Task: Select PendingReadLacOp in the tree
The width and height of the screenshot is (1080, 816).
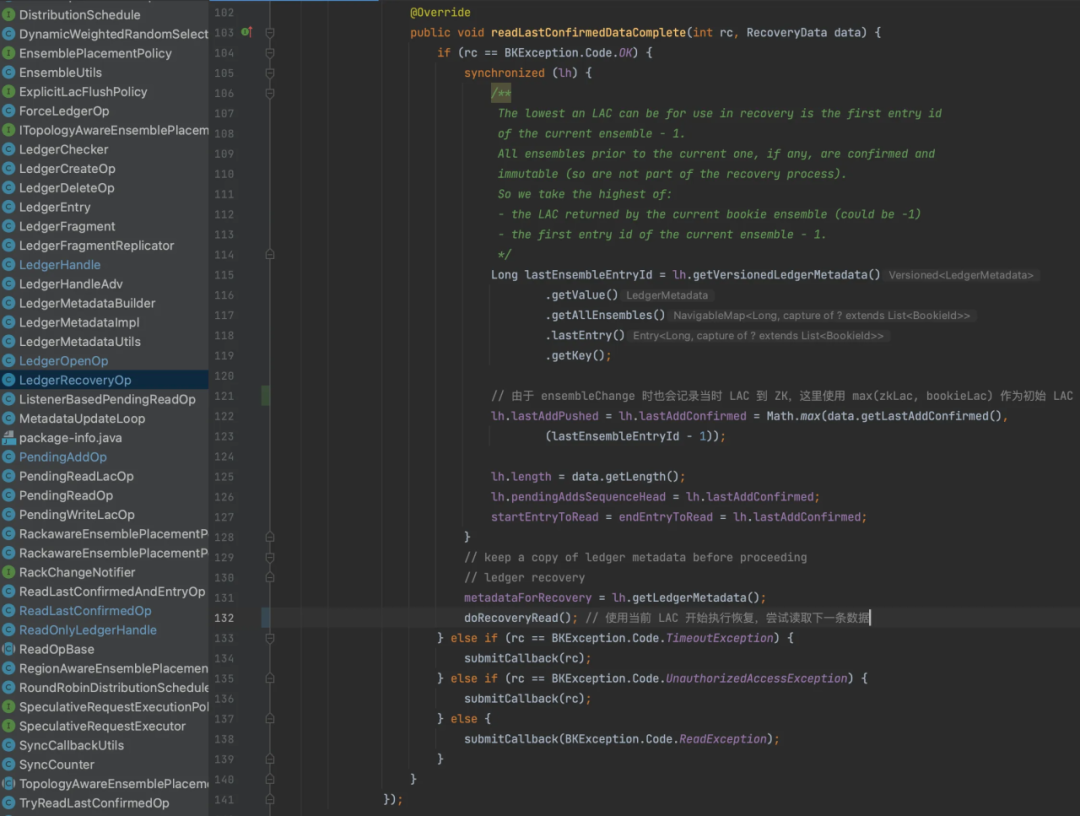Action: (x=76, y=477)
